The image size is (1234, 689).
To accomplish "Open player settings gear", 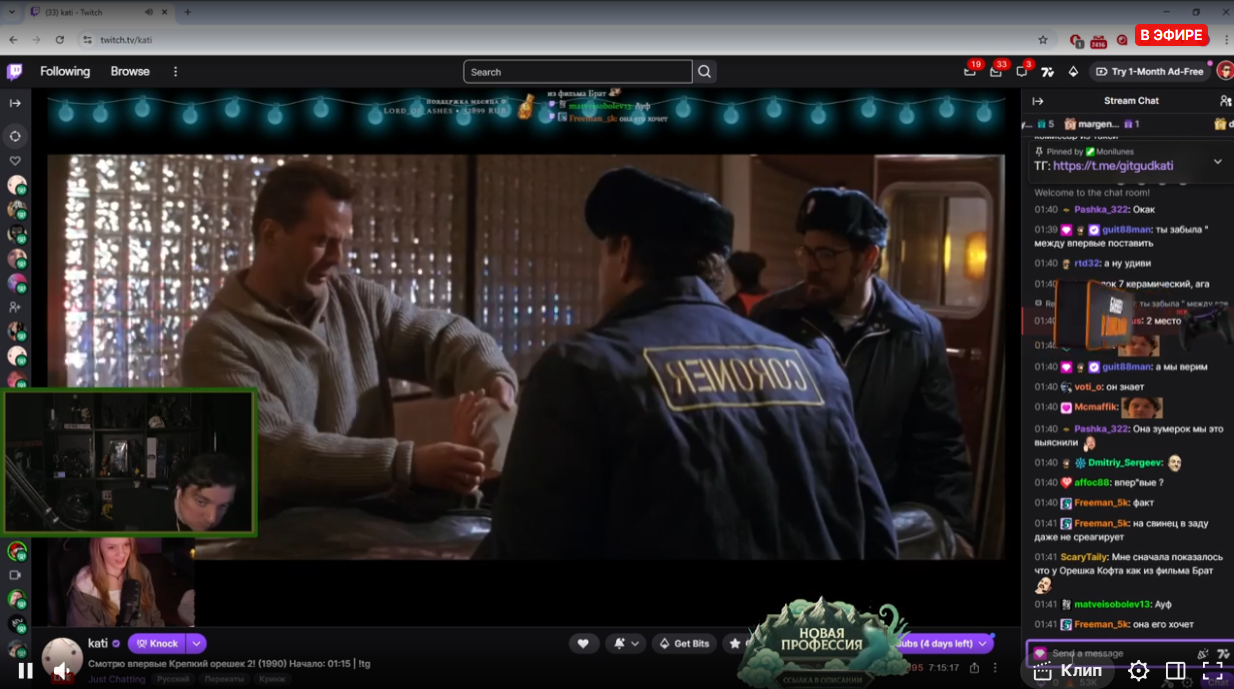I will [x=1139, y=671].
